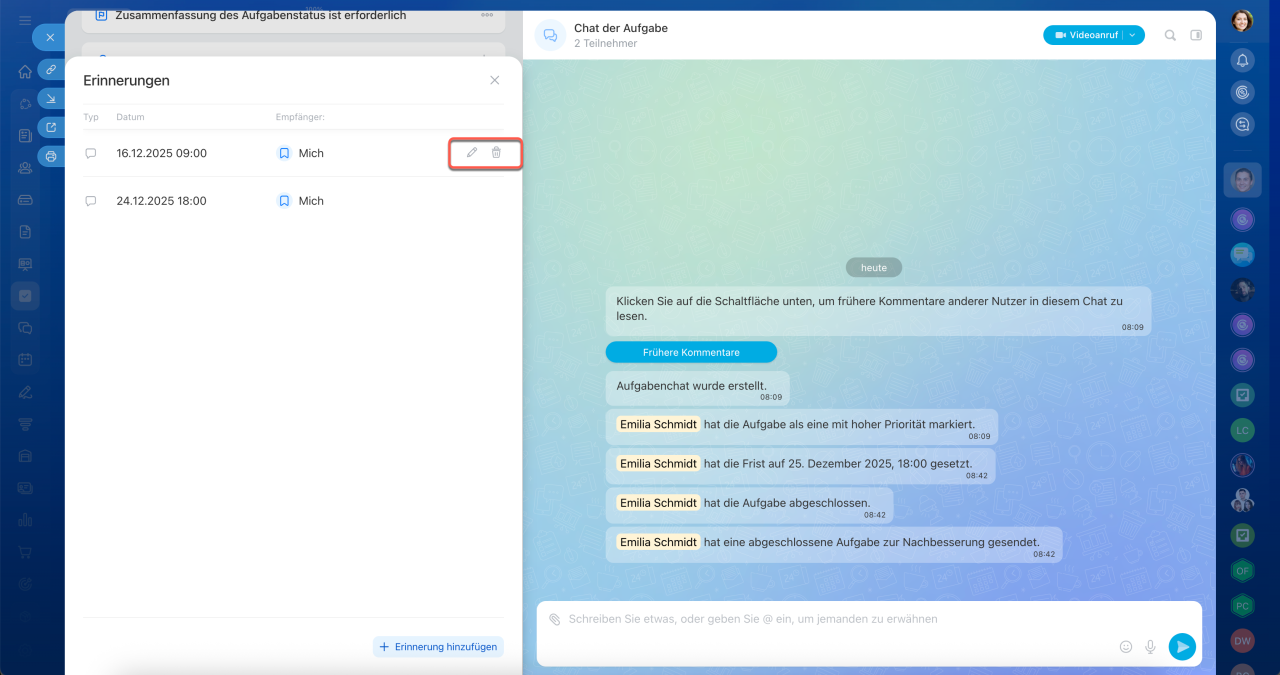
Task: Click the DW contact avatar
Action: click(1242, 641)
